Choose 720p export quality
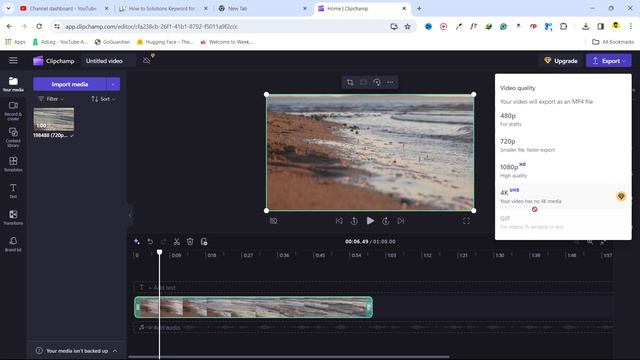640x360 pixels. [563, 145]
